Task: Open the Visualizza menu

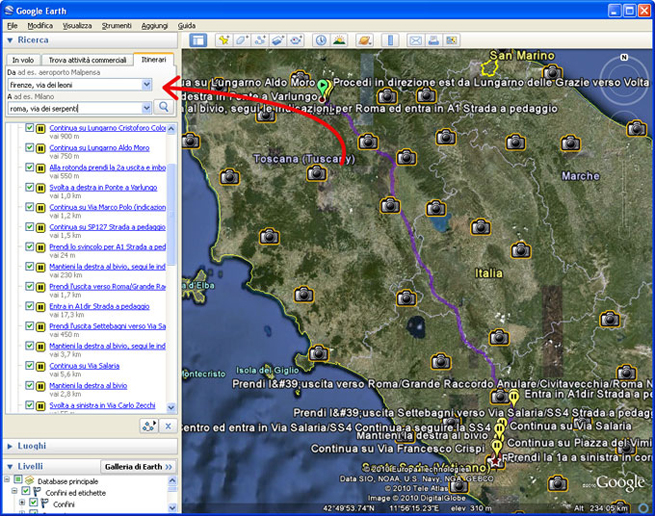Action: [x=77, y=25]
